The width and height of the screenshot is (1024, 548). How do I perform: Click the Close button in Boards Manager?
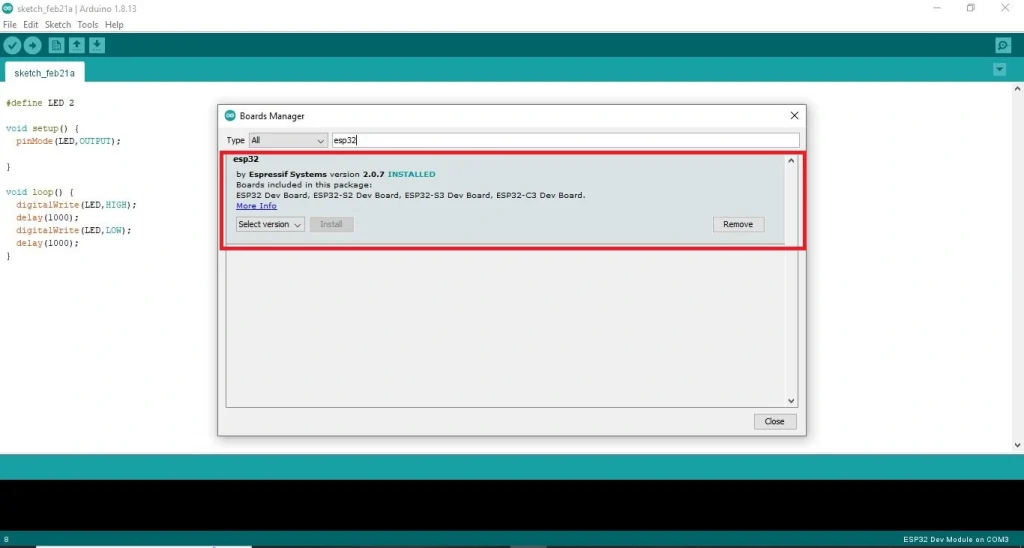pos(775,421)
